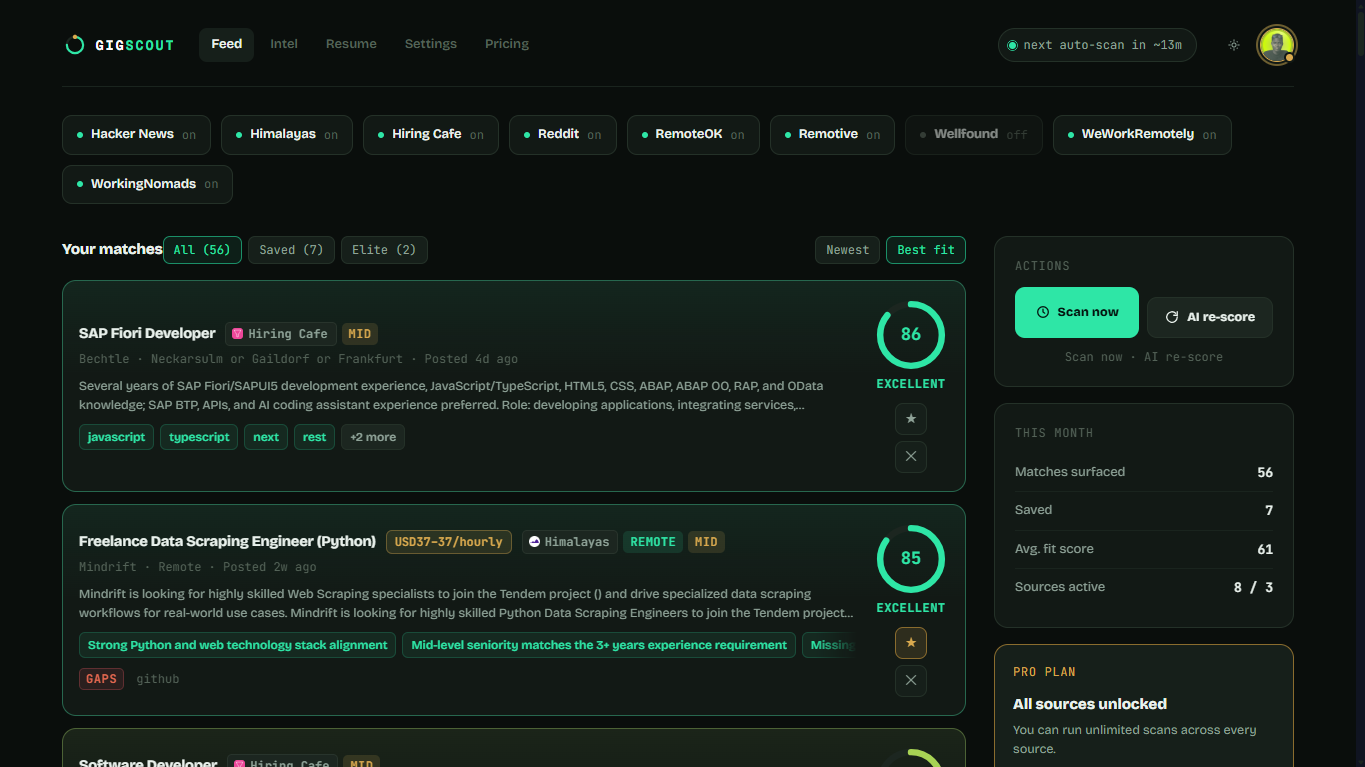Click the github gap text

pyautogui.click(x=158, y=679)
